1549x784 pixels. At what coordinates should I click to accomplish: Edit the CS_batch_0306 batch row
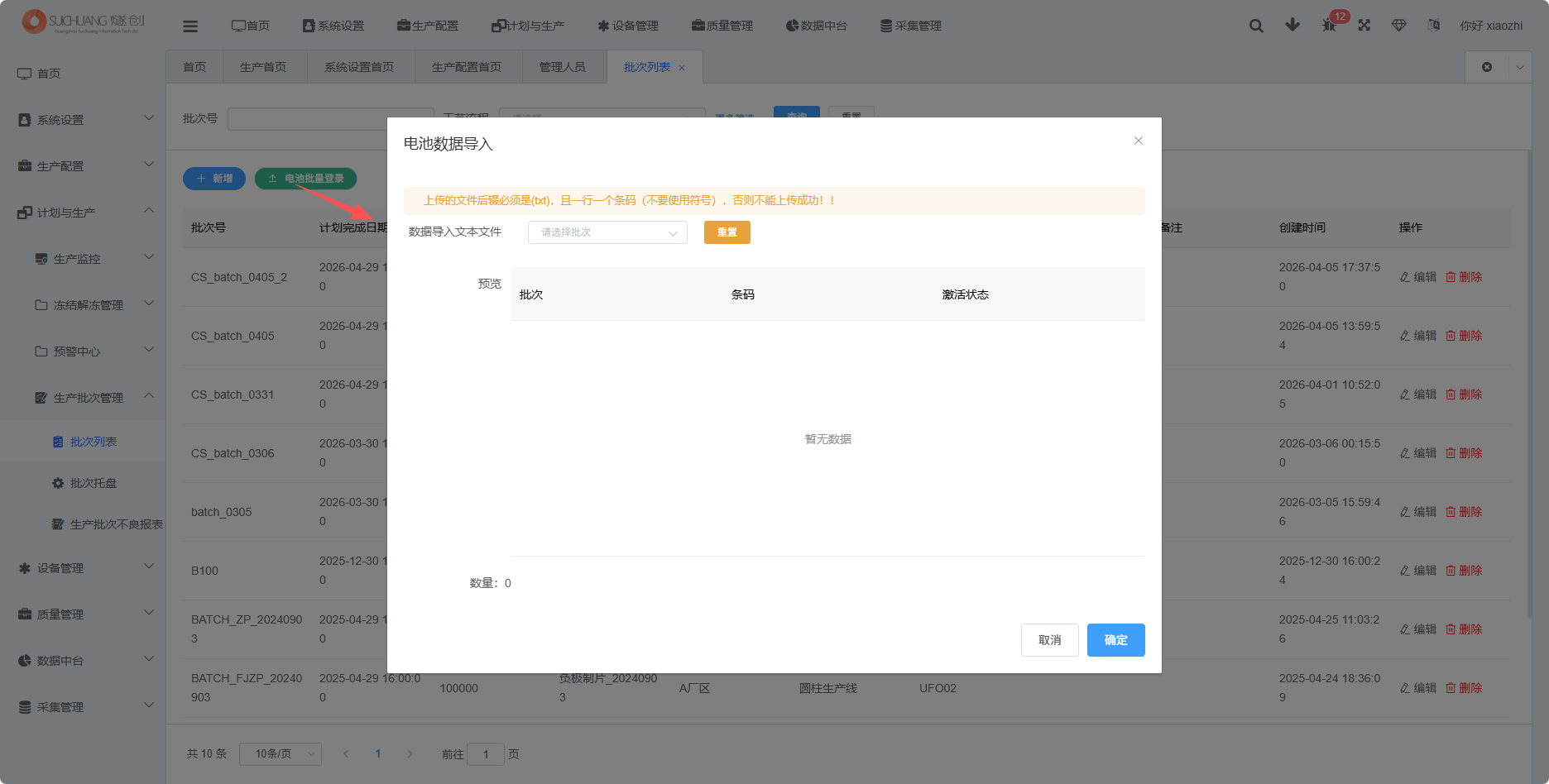coord(1418,453)
